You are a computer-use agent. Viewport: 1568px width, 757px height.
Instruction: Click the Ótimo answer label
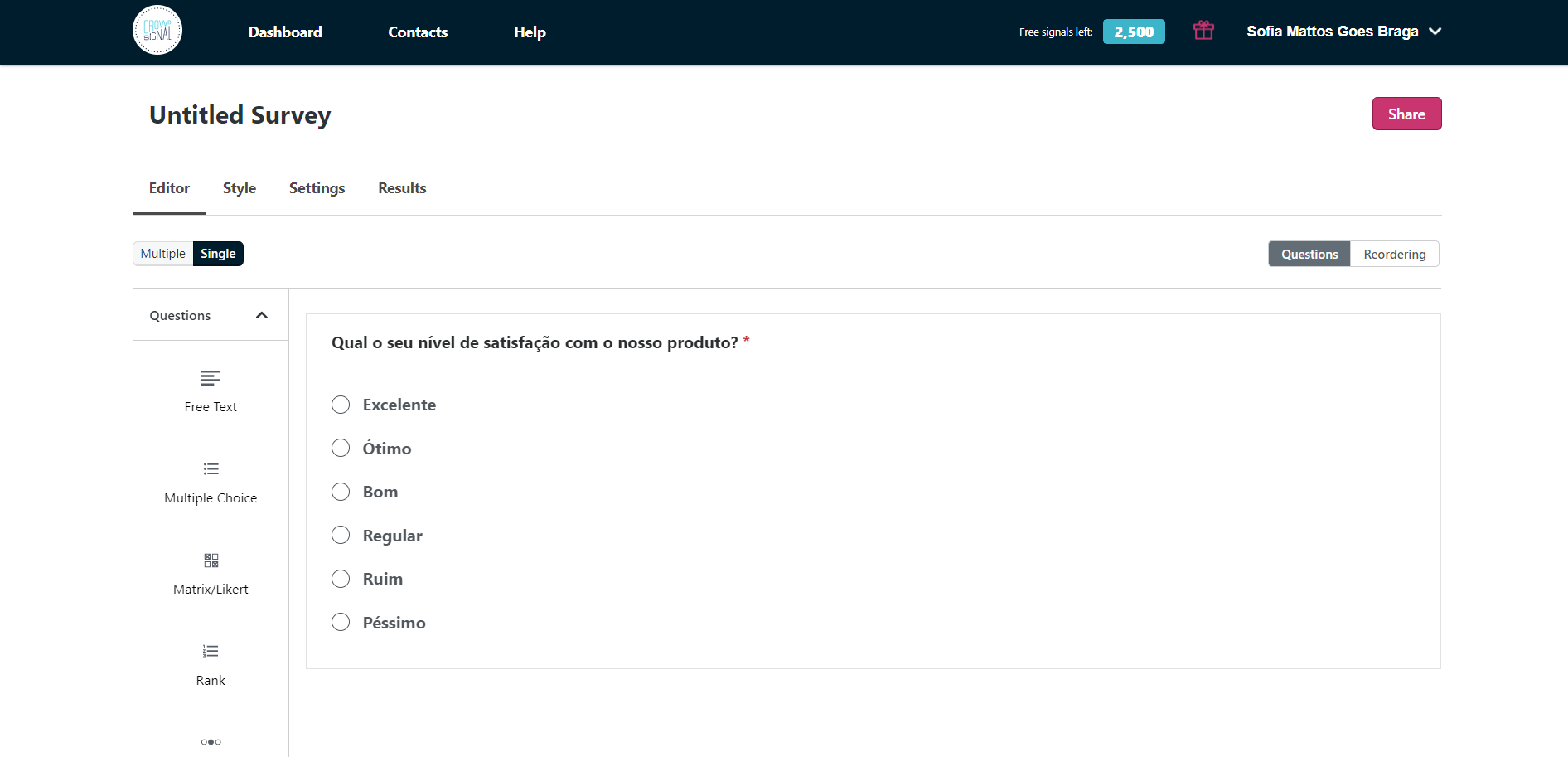[x=387, y=448]
